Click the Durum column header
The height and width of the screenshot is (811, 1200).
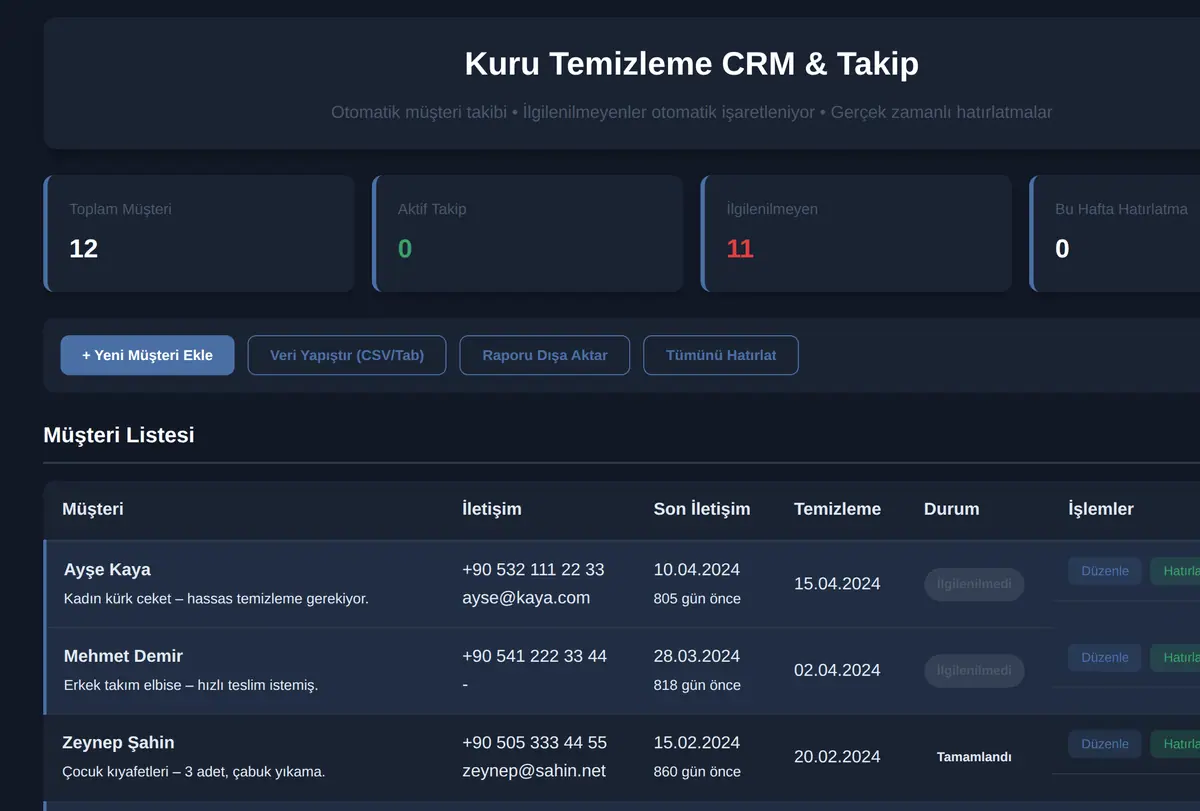coord(952,509)
